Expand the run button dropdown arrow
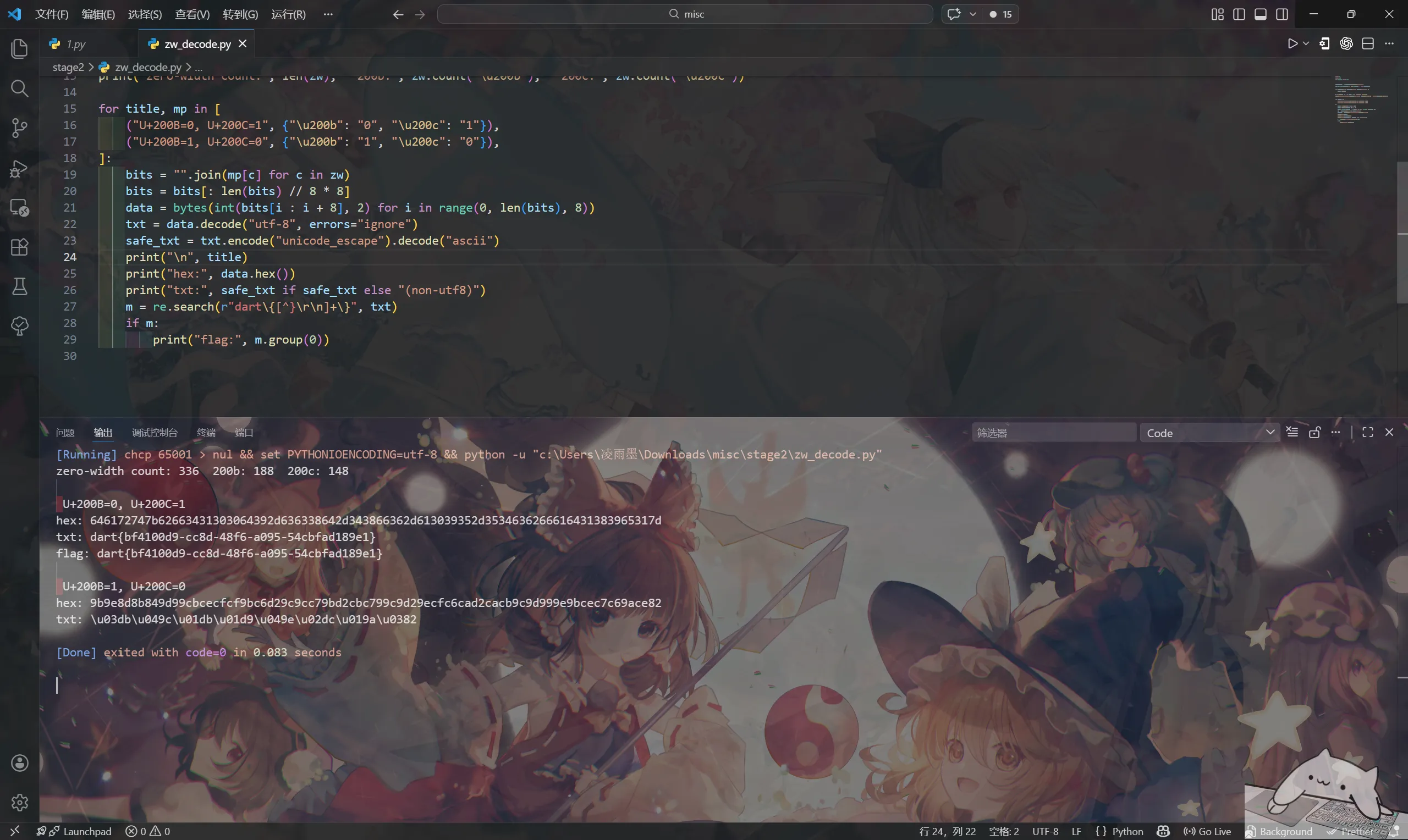Image resolution: width=1408 pixels, height=840 pixels. (x=1306, y=43)
